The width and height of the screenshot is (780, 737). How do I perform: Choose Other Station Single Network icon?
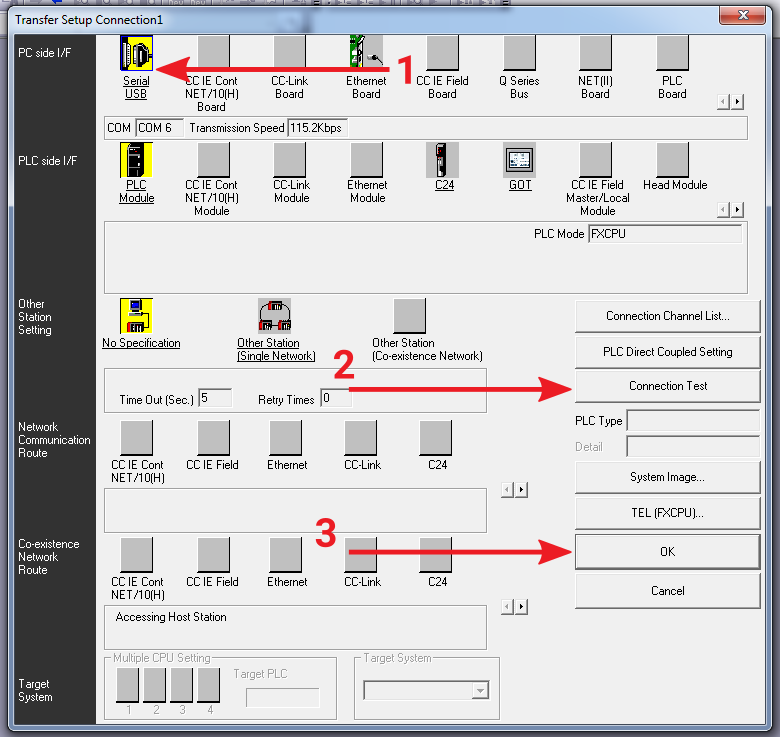(x=275, y=315)
